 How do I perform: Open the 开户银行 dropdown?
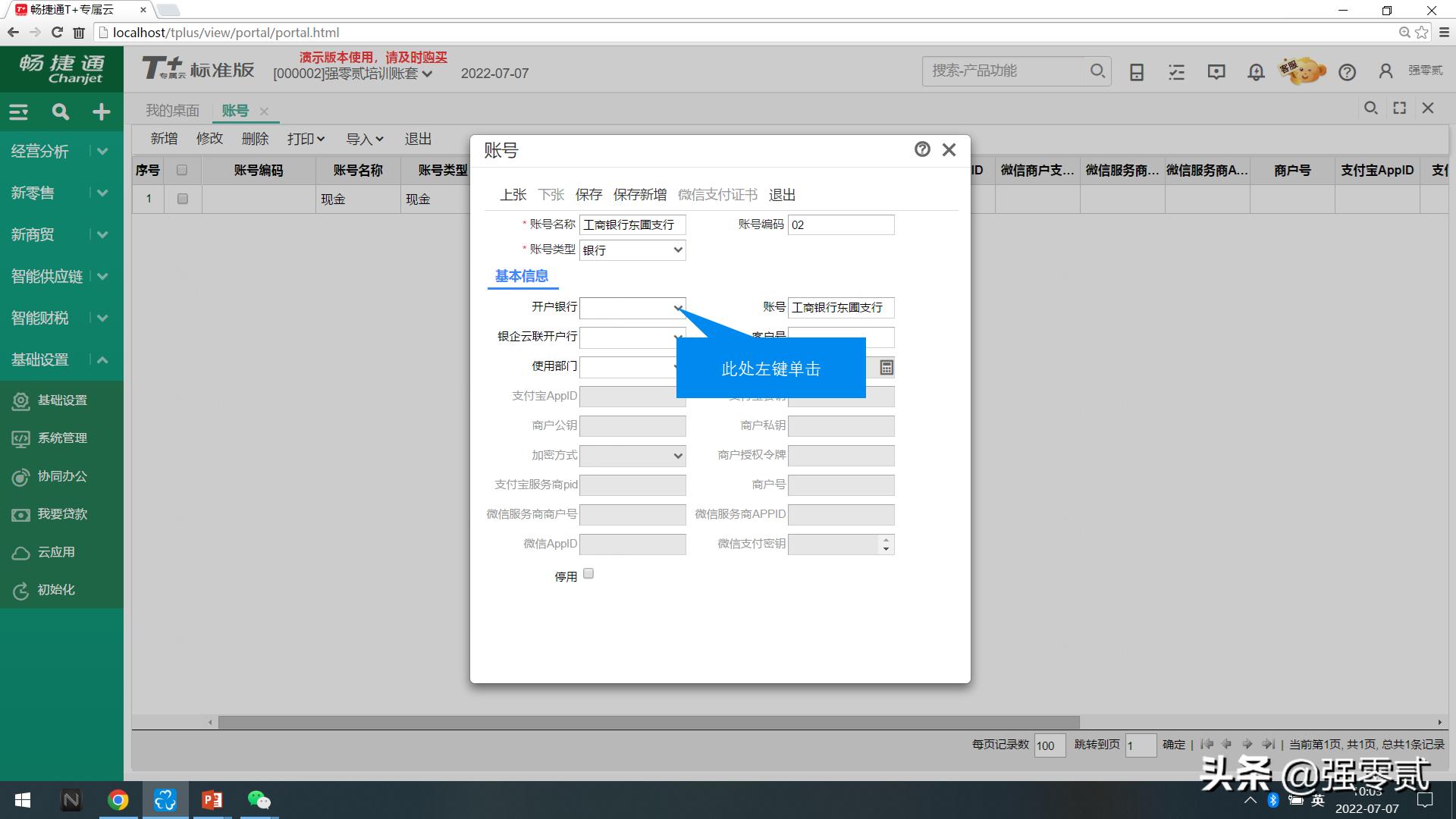pyautogui.click(x=677, y=308)
